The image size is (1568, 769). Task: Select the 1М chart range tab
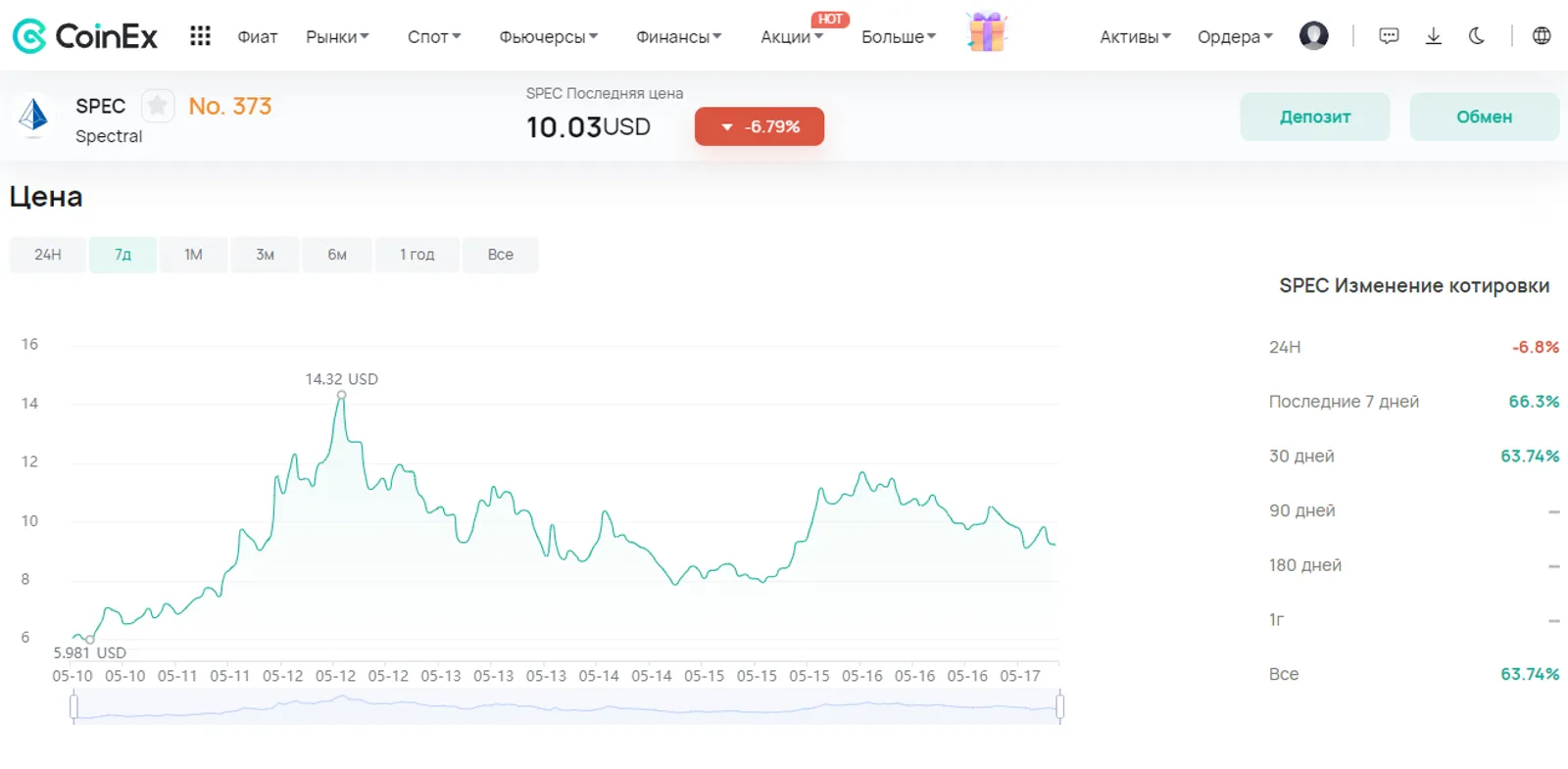tap(193, 255)
